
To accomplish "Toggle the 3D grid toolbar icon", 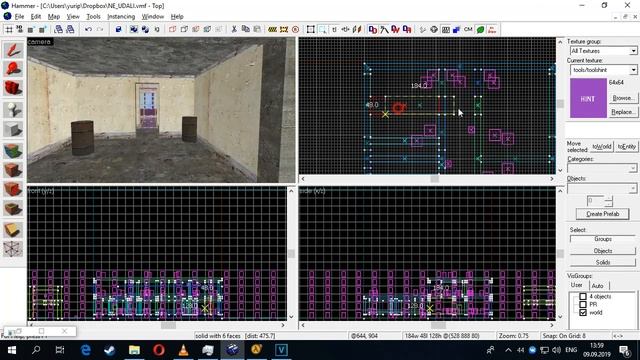I will [20, 29].
